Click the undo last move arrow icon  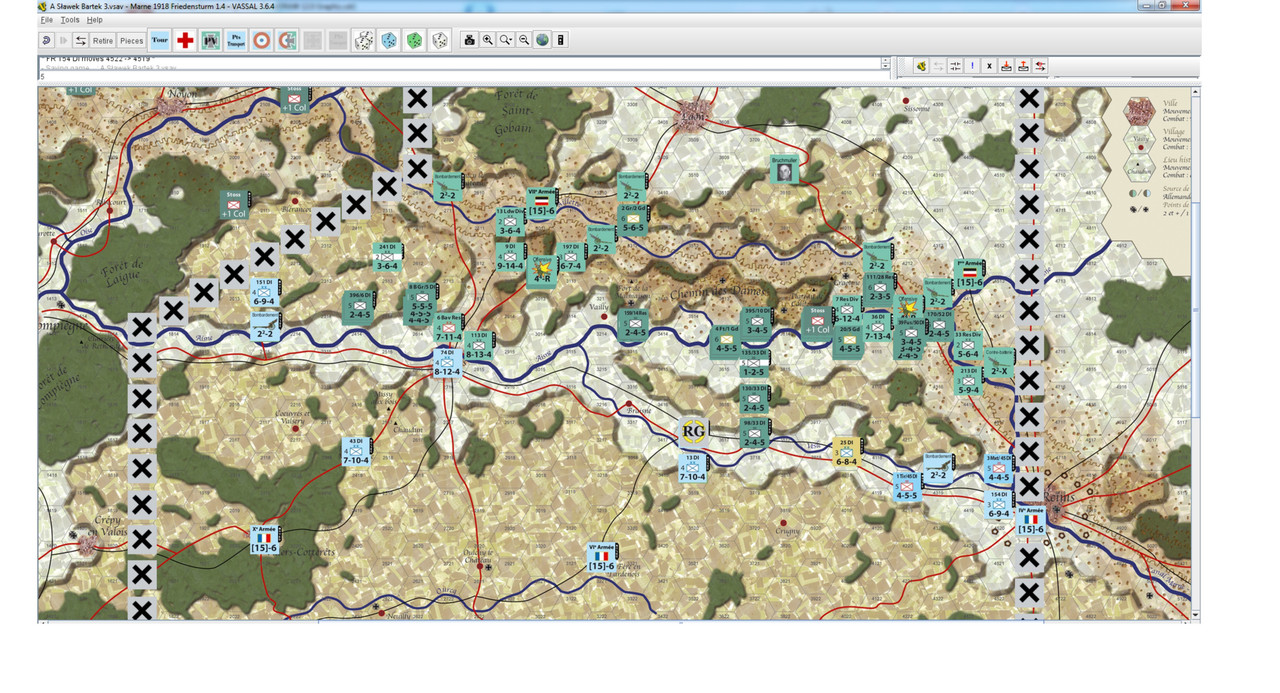coord(47,40)
